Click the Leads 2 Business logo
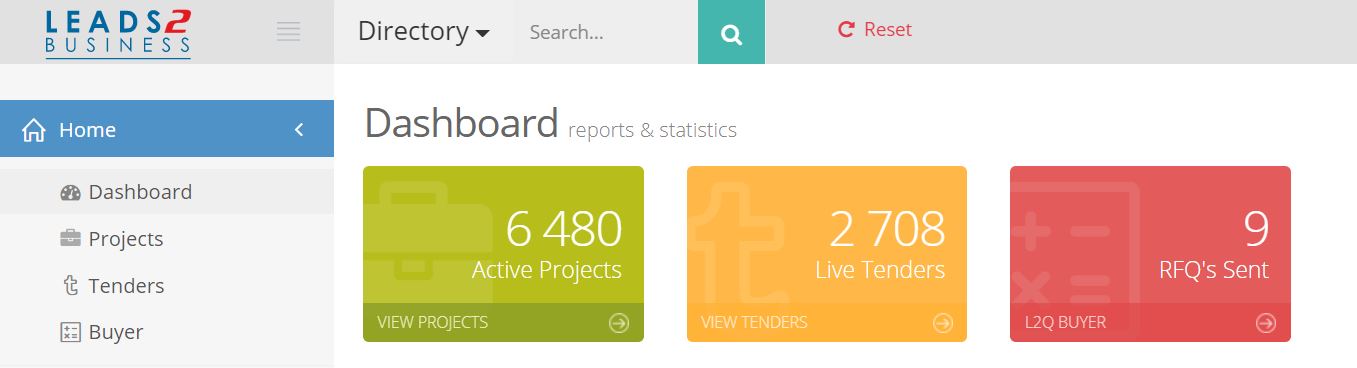1357x368 pixels. [x=118, y=32]
